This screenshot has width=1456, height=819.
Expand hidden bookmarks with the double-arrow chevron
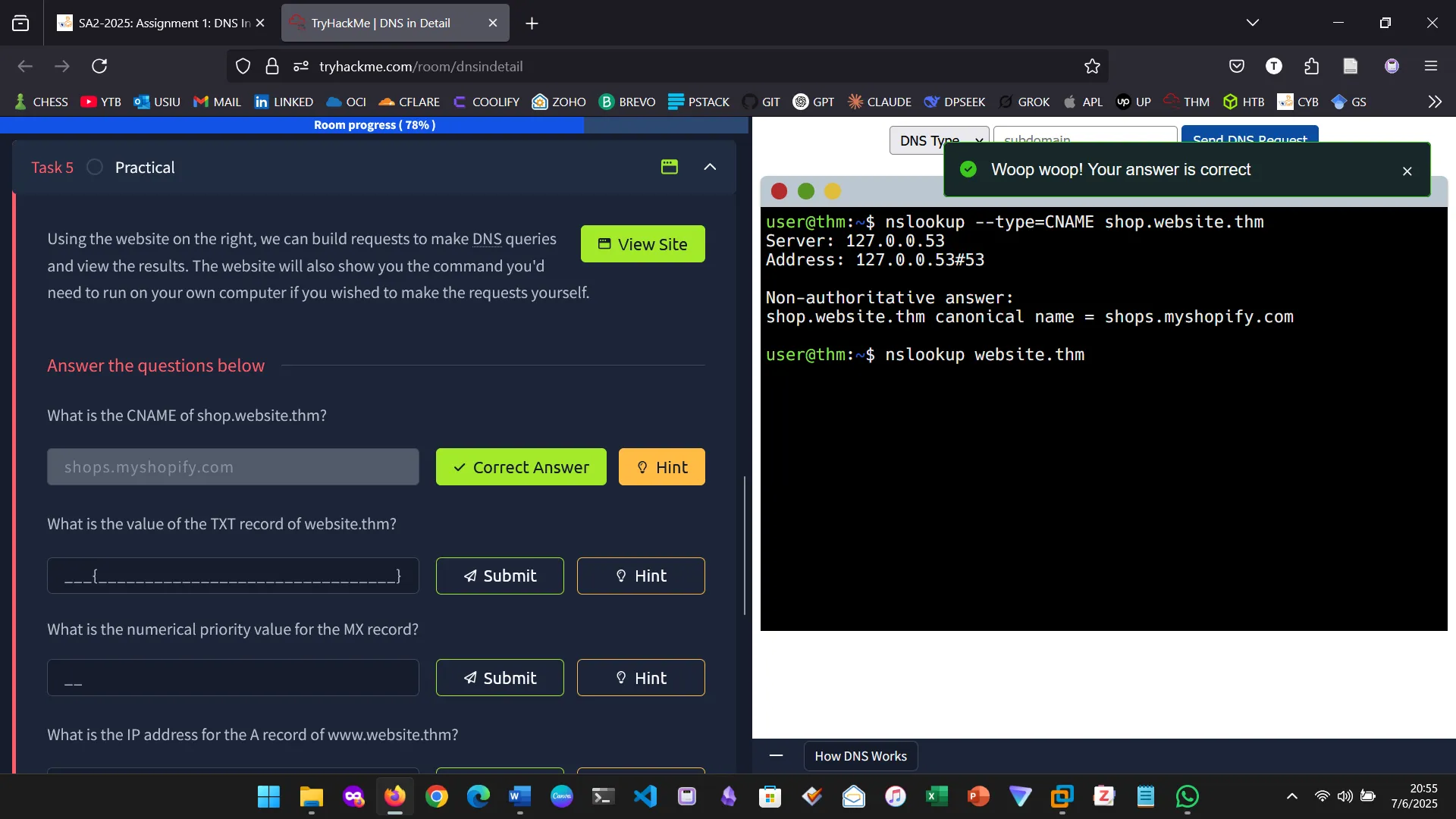pos(1435,101)
